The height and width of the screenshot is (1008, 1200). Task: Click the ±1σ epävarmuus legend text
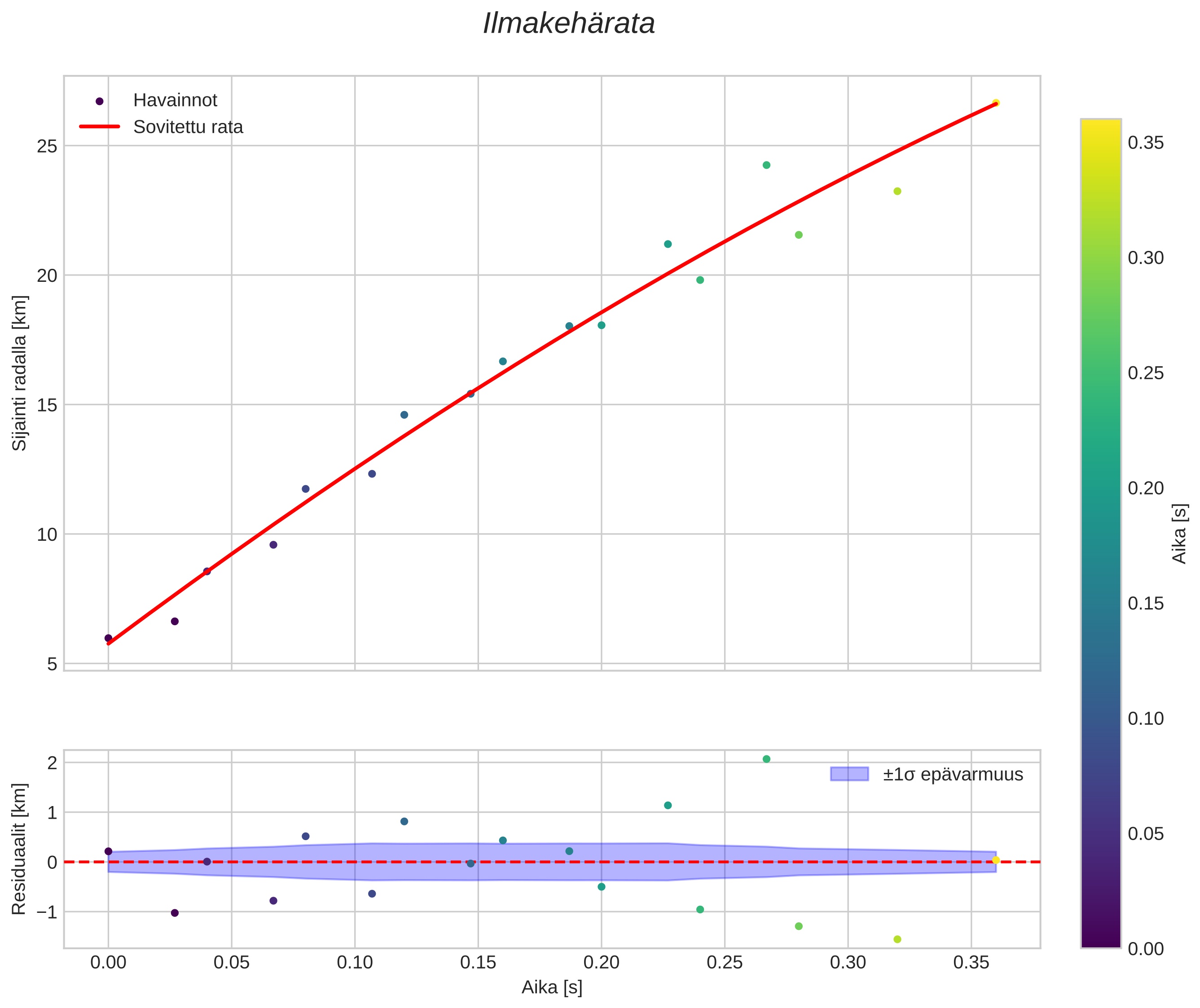click(x=953, y=774)
